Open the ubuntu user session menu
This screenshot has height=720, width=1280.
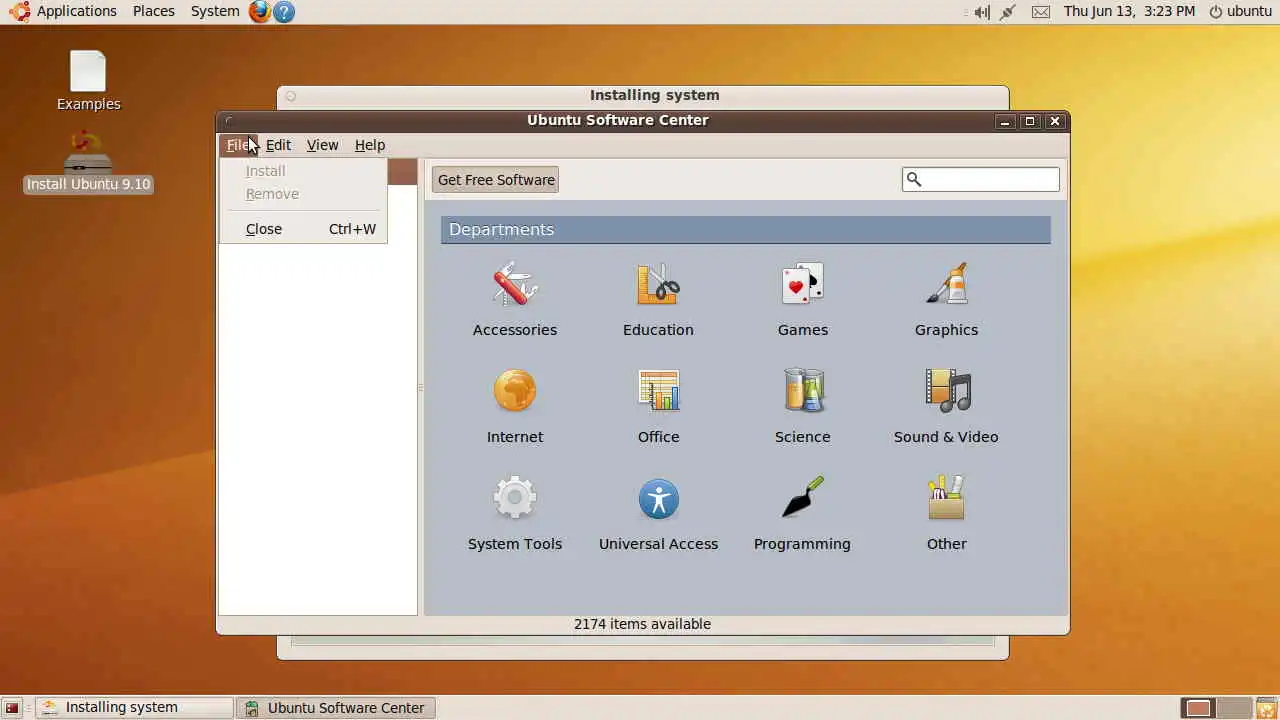(1240, 11)
